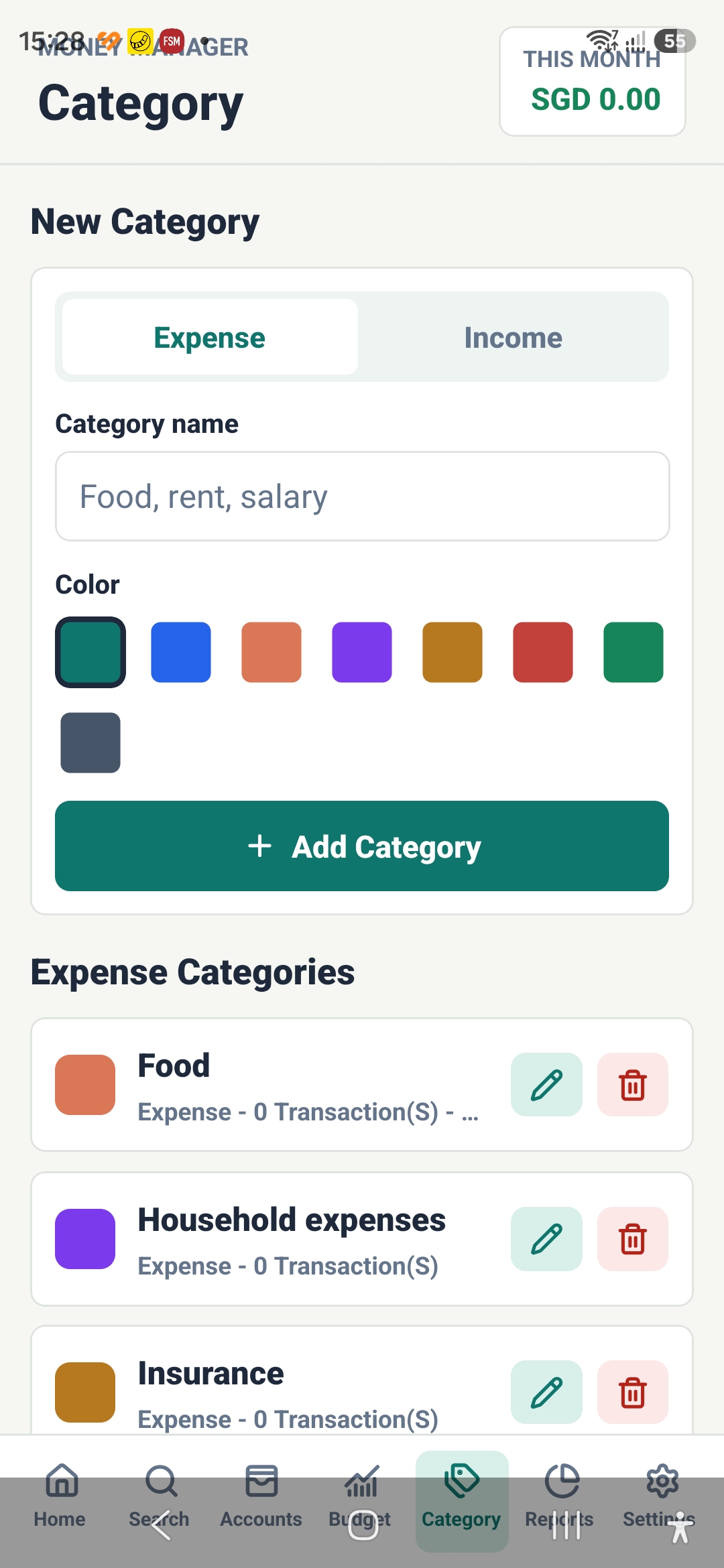This screenshot has width=724, height=1568.
Task: Delete the Household expenses category
Action: (x=633, y=1238)
